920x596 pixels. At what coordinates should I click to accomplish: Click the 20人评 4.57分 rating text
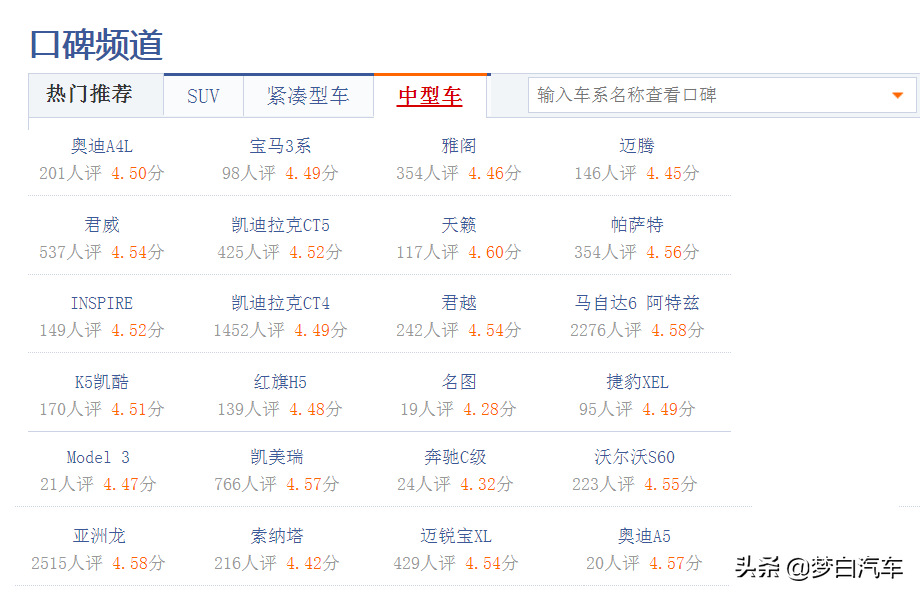(x=644, y=563)
